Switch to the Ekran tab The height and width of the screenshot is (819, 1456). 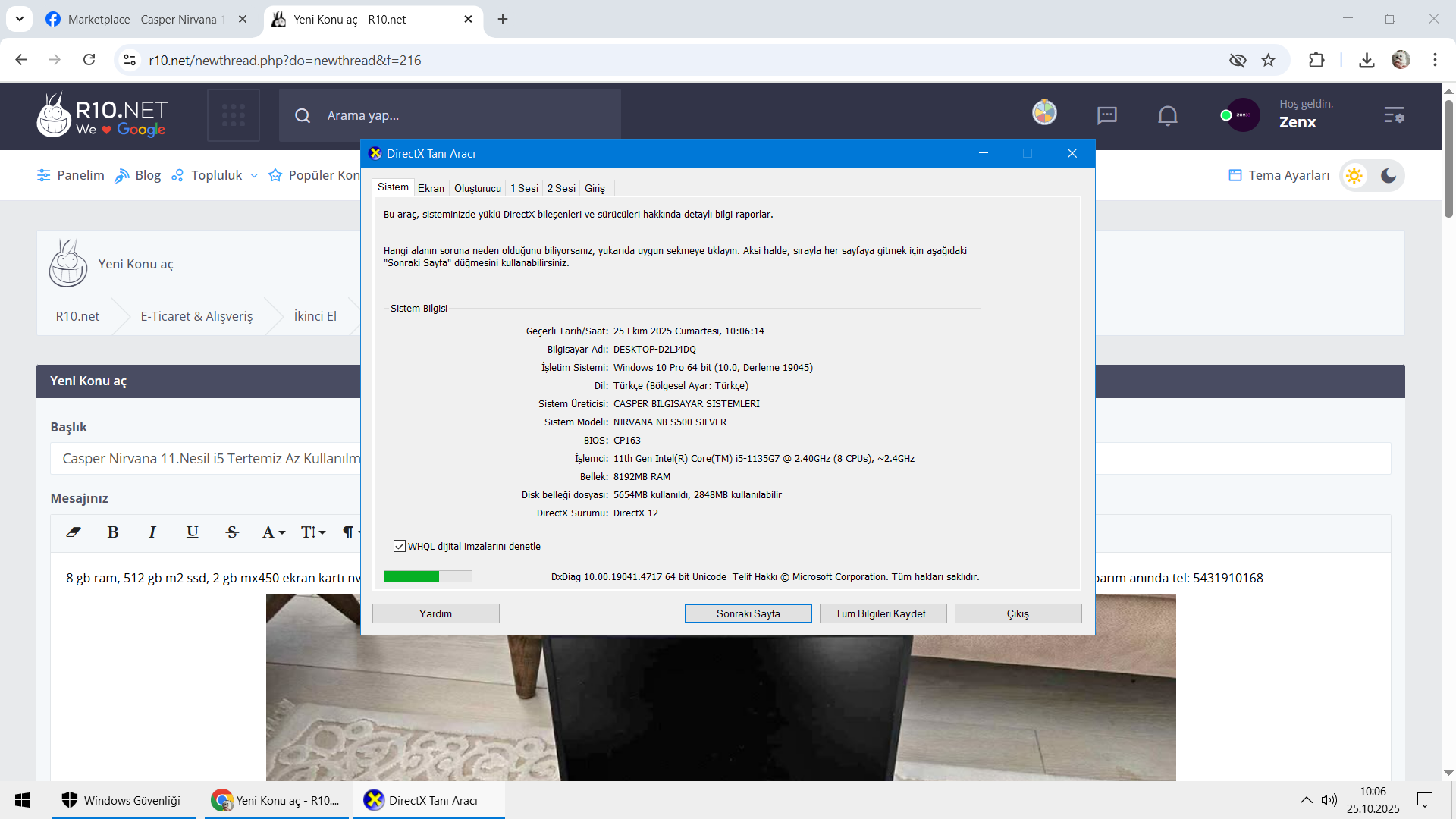431,188
